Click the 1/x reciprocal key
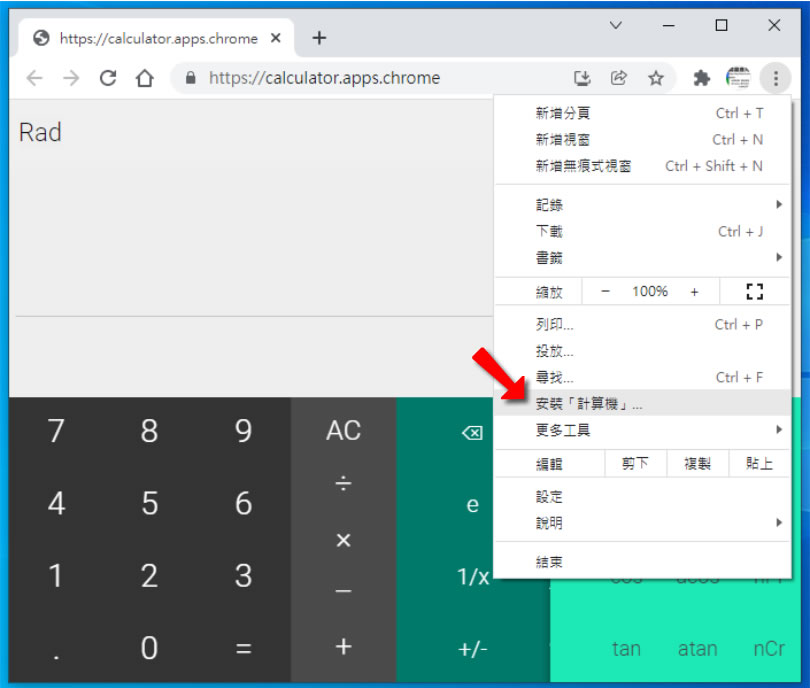The image size is (810, 688). (473, 576)
